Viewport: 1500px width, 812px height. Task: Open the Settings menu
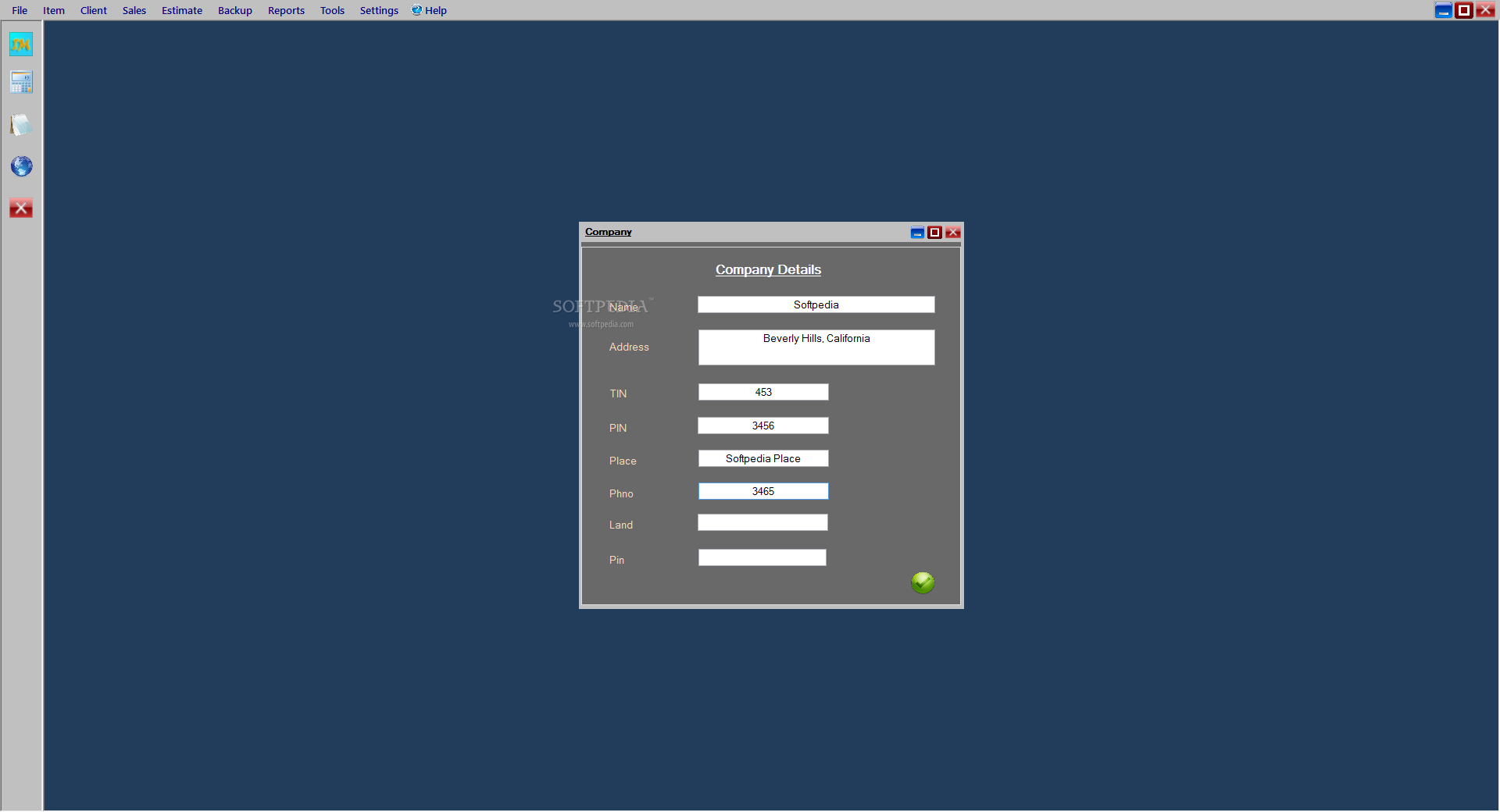(379, 10)
